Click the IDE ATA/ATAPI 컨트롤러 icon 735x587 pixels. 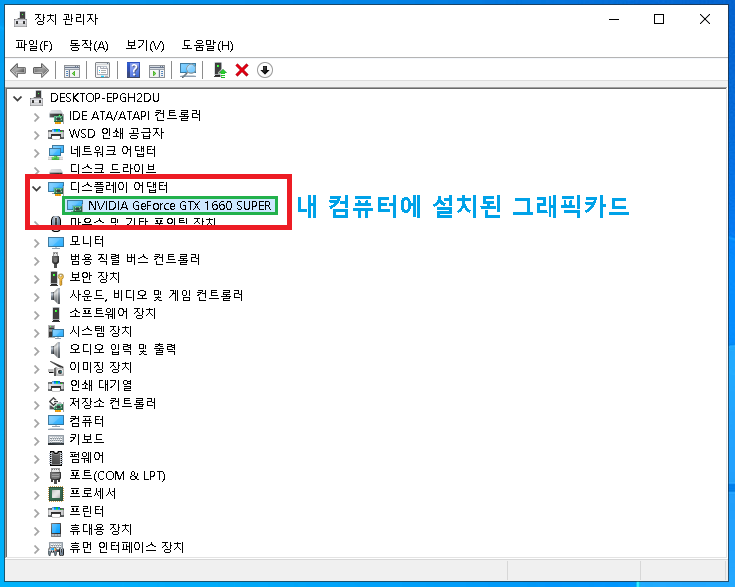click(x=56, y=116)
